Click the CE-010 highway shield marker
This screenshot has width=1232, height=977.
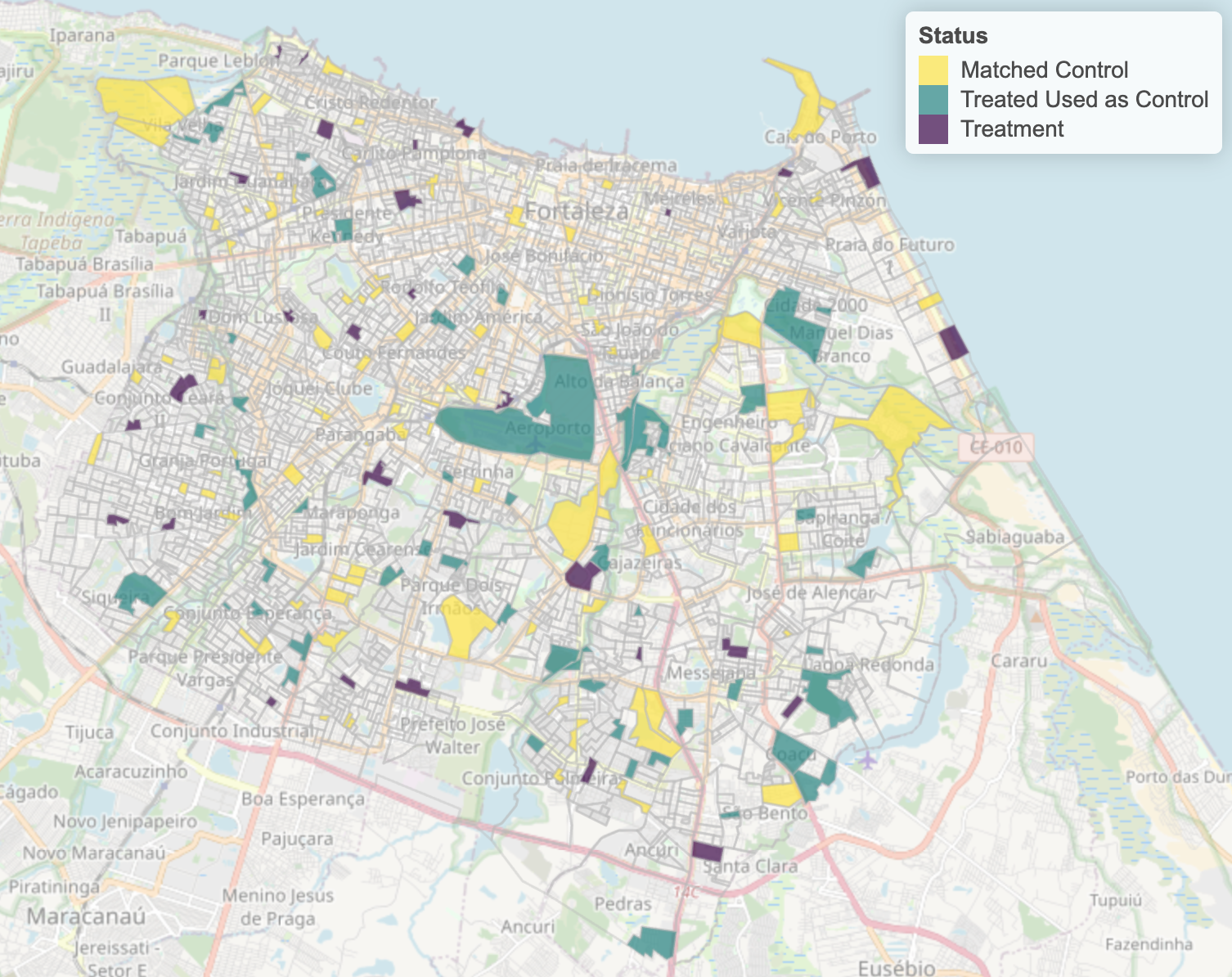[996, 448]
